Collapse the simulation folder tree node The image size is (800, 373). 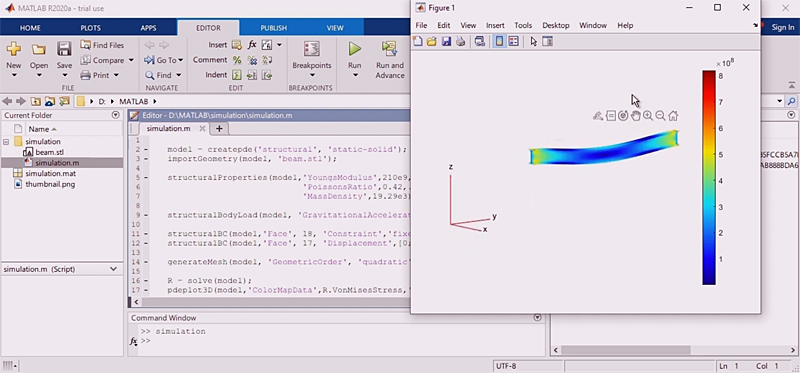pyautogui.click(x=6, y=142)
